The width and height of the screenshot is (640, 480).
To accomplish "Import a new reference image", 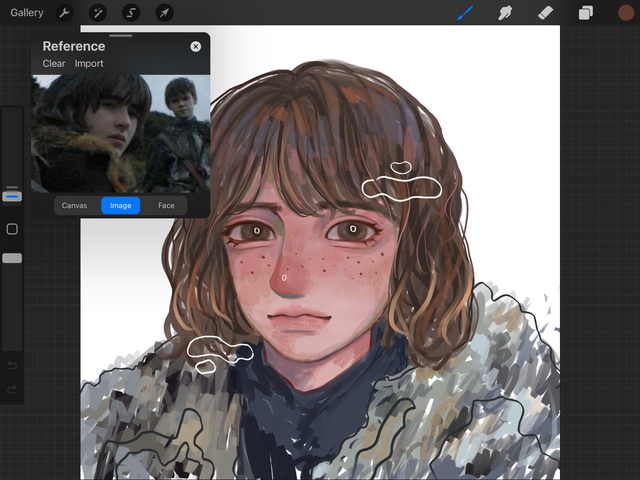I will click(x=89, y=64).
